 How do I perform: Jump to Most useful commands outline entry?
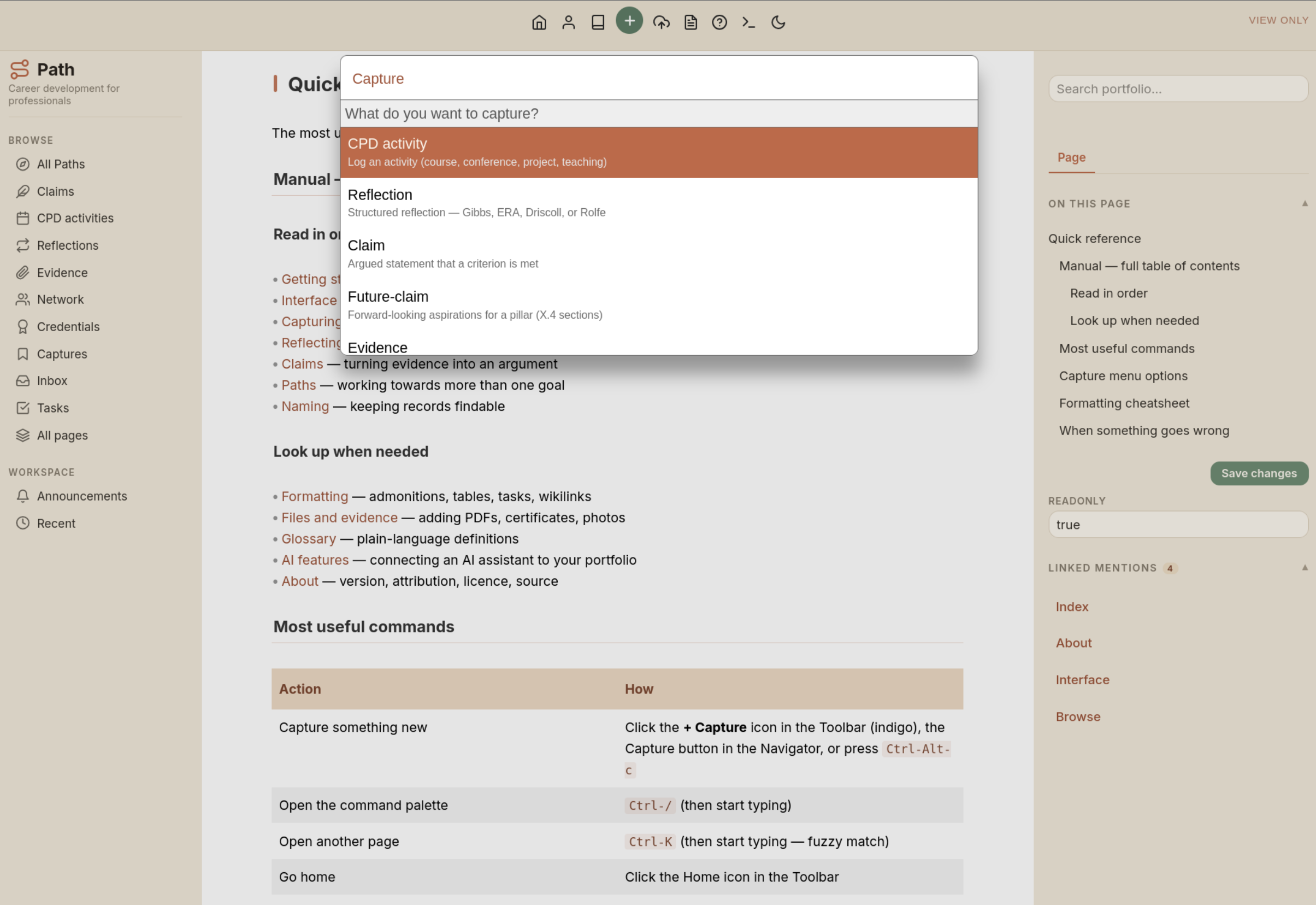coord(1126,349)
